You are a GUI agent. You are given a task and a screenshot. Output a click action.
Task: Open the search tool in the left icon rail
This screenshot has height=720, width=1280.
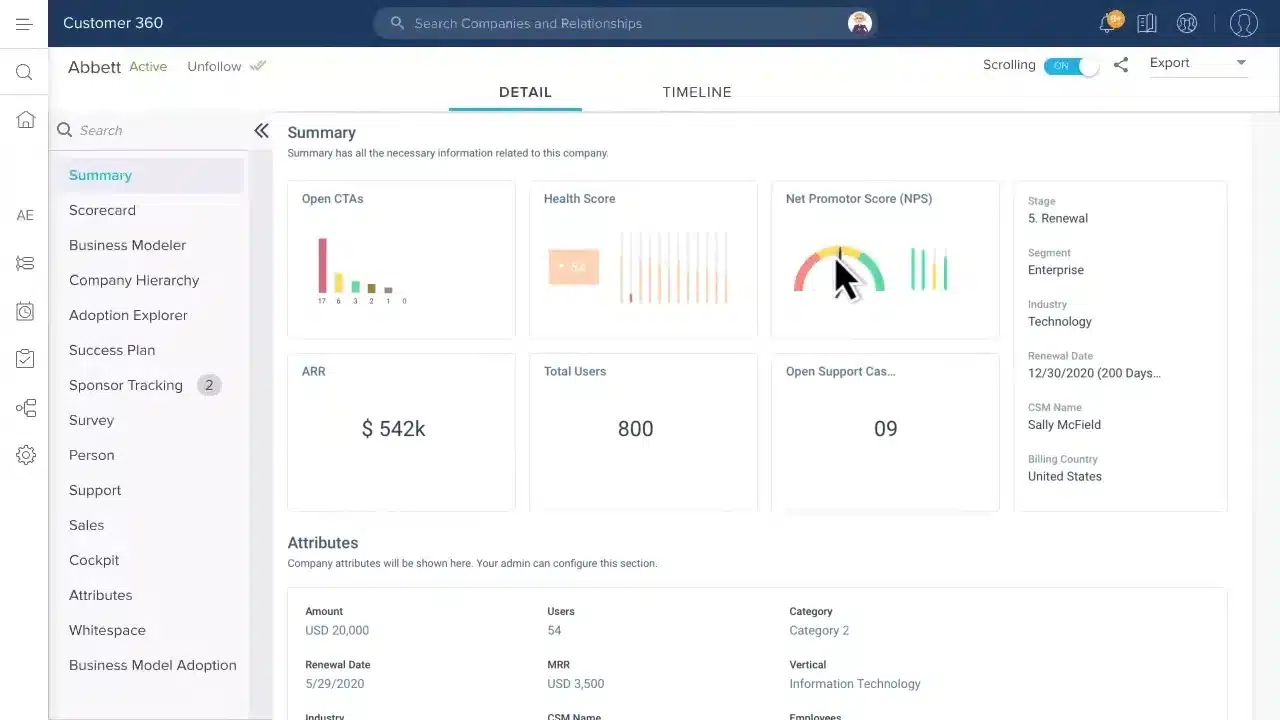[x=24, y=71]
